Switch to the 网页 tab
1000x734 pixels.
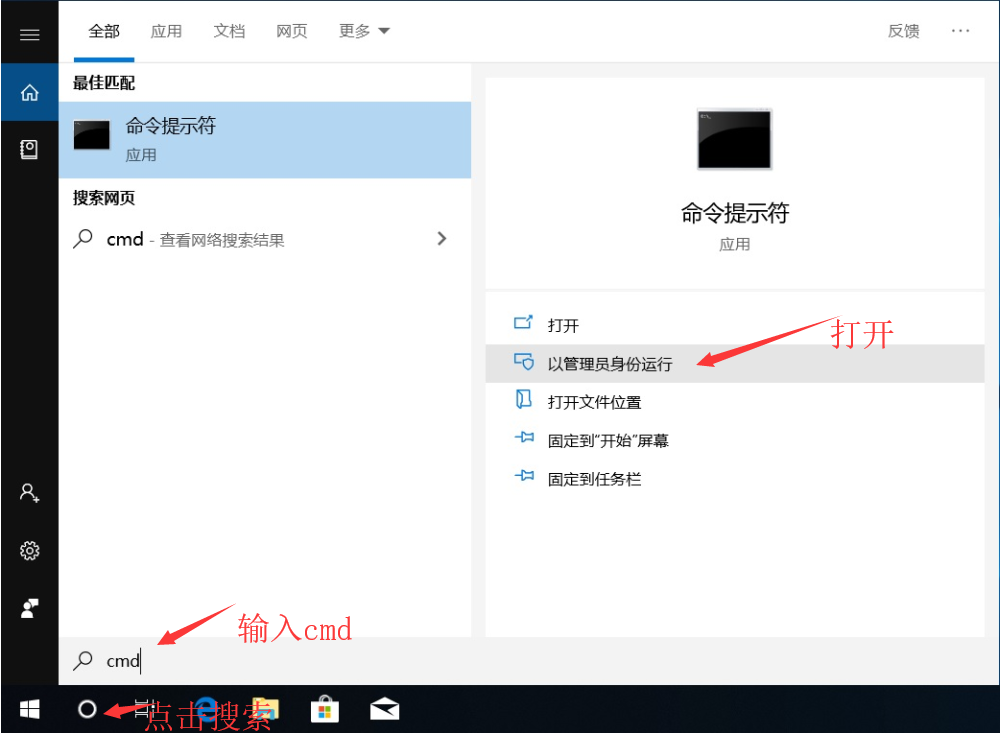tap(291, 31)
